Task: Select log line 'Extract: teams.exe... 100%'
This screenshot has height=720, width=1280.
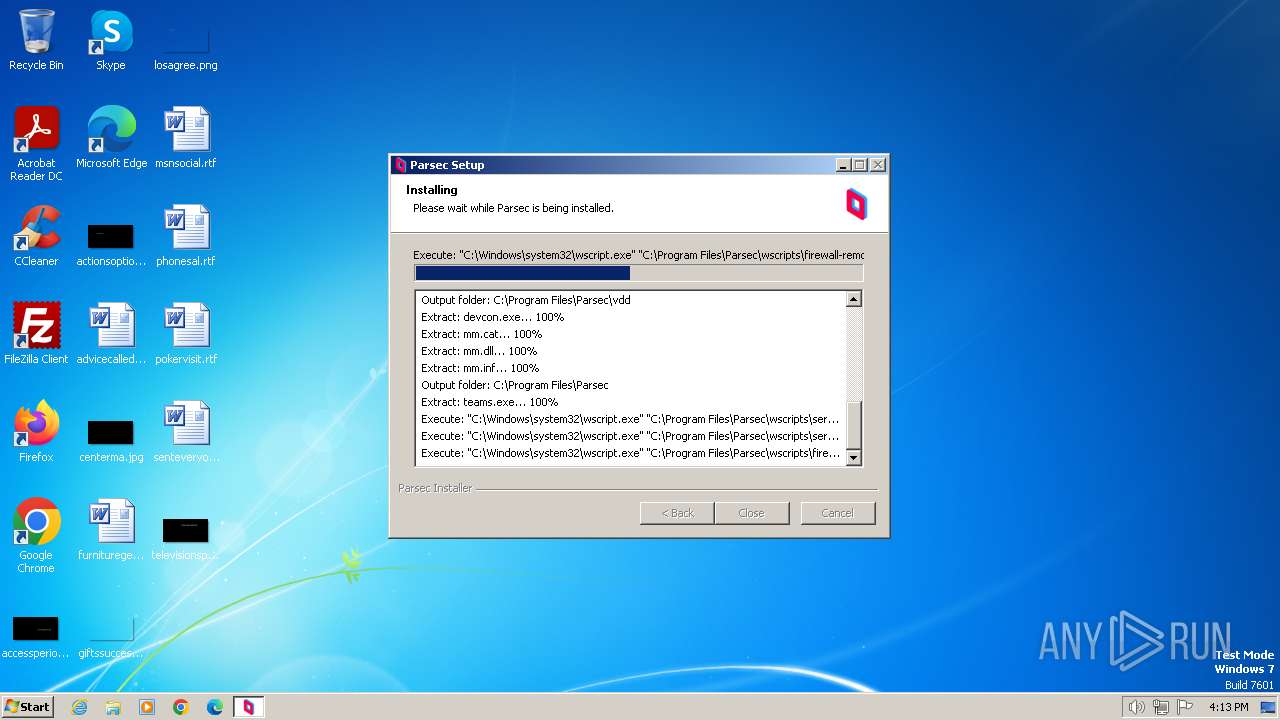Action: (x=489, y=402)
